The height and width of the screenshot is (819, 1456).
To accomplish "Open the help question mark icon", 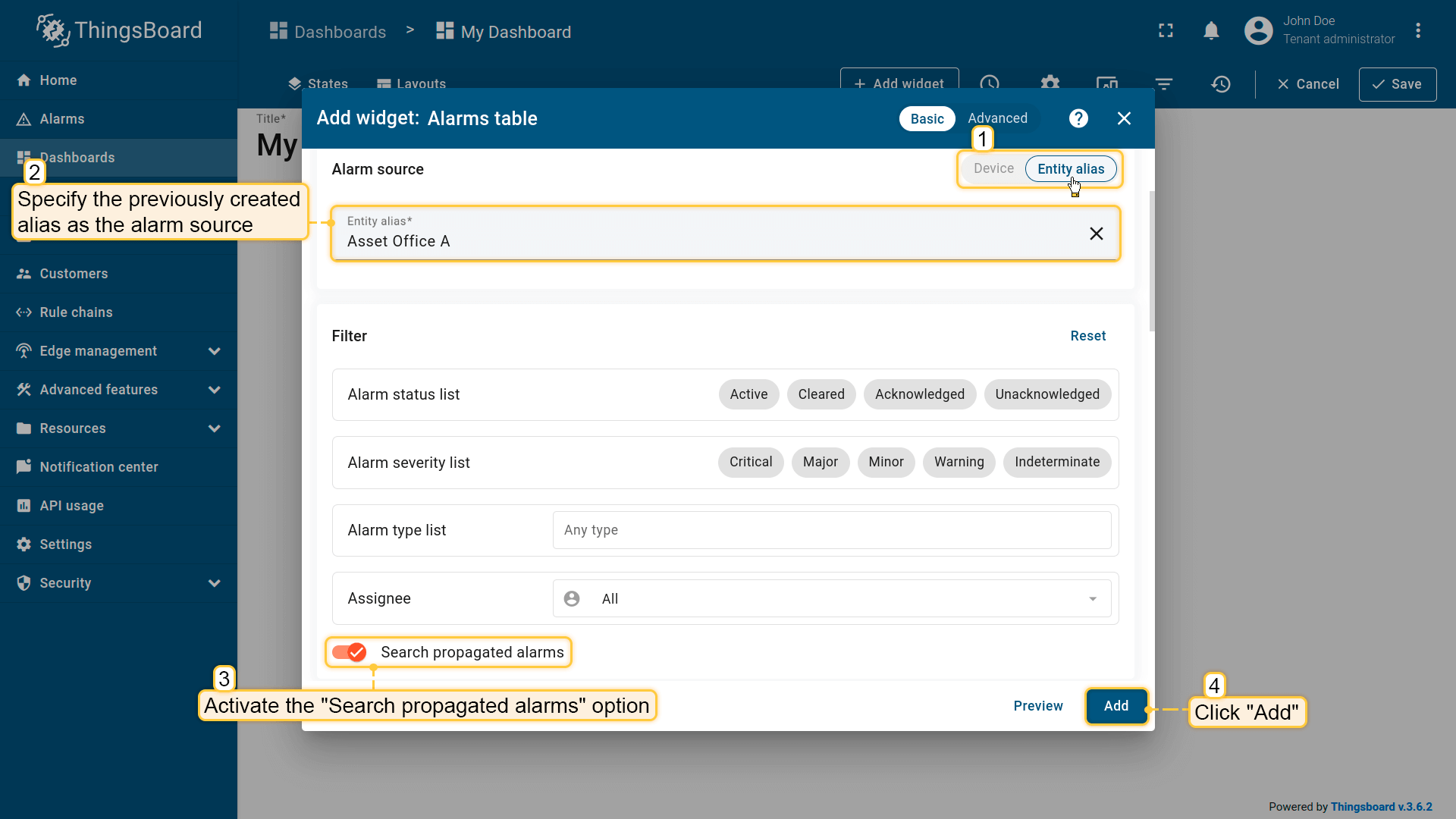I will pyautogui.click(x=1078, y=118).
